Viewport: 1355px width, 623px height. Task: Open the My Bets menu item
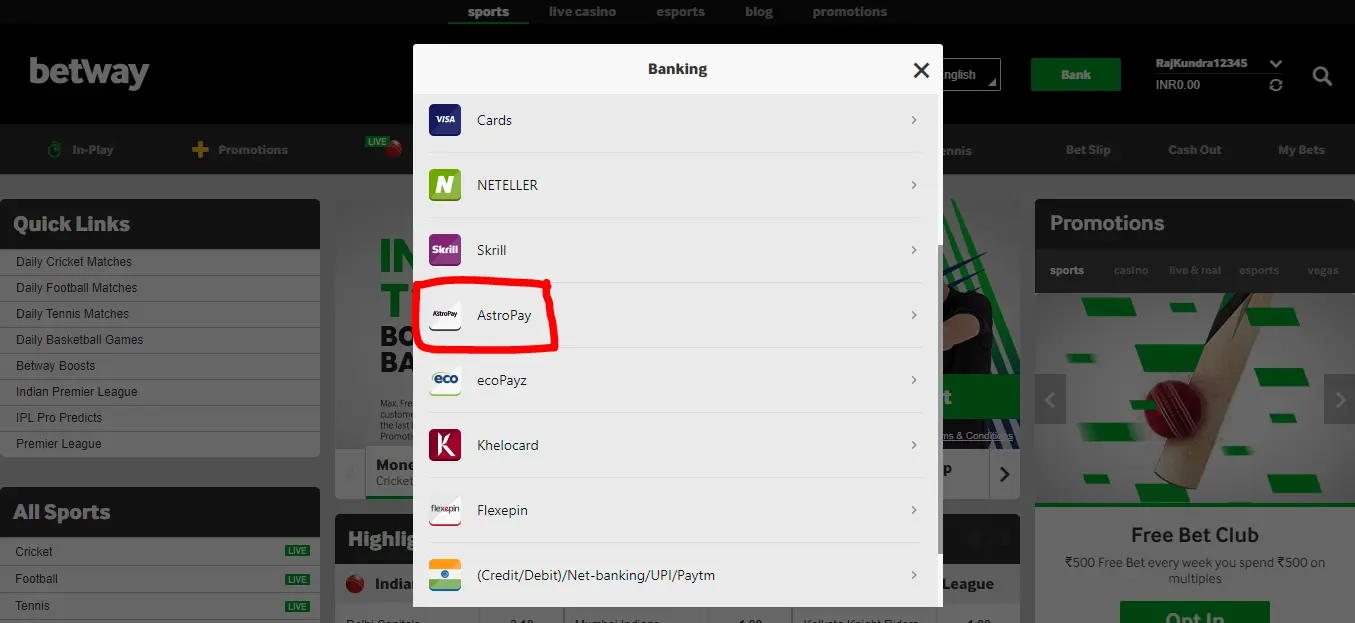[1301, 150]
